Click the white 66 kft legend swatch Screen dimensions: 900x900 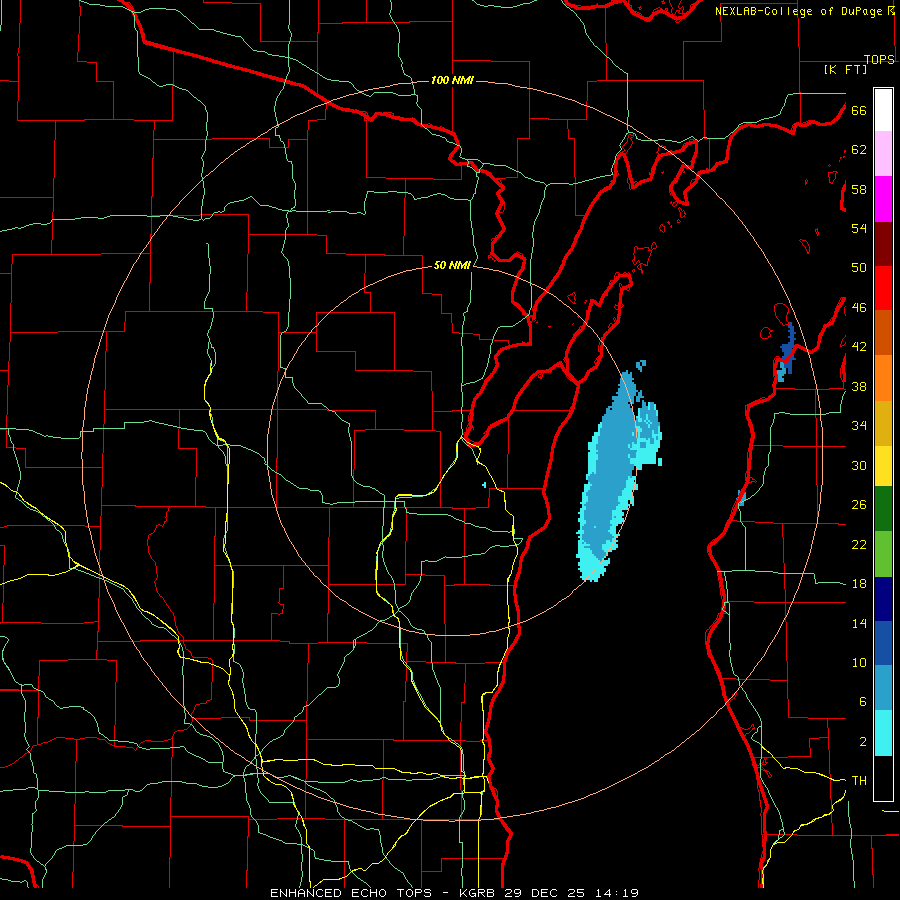(x=883, y=110)
